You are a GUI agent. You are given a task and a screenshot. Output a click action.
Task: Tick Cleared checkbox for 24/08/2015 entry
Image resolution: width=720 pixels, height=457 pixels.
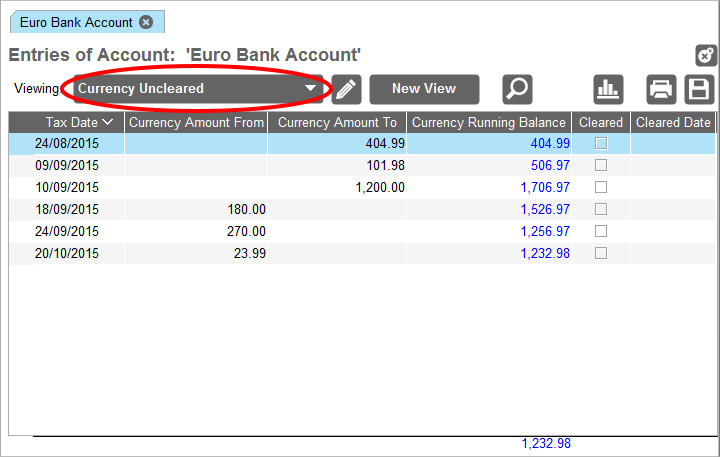click(x=601, y=143)
